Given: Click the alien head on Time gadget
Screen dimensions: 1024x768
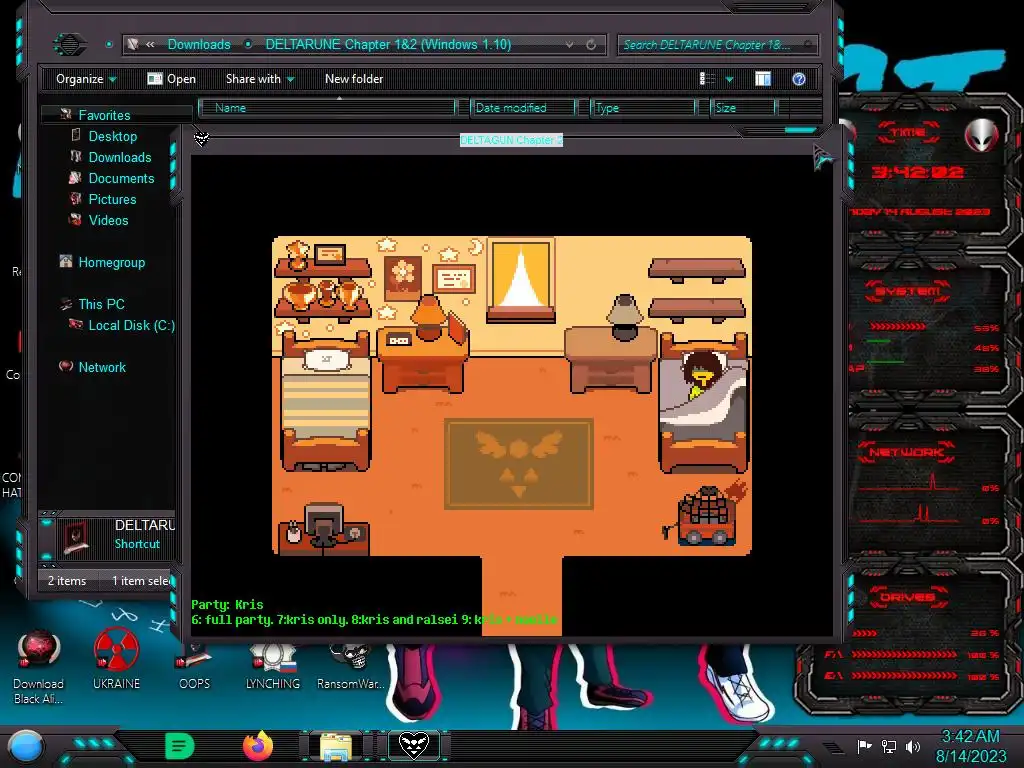Looking at the screenshot, I should (982, 135).
